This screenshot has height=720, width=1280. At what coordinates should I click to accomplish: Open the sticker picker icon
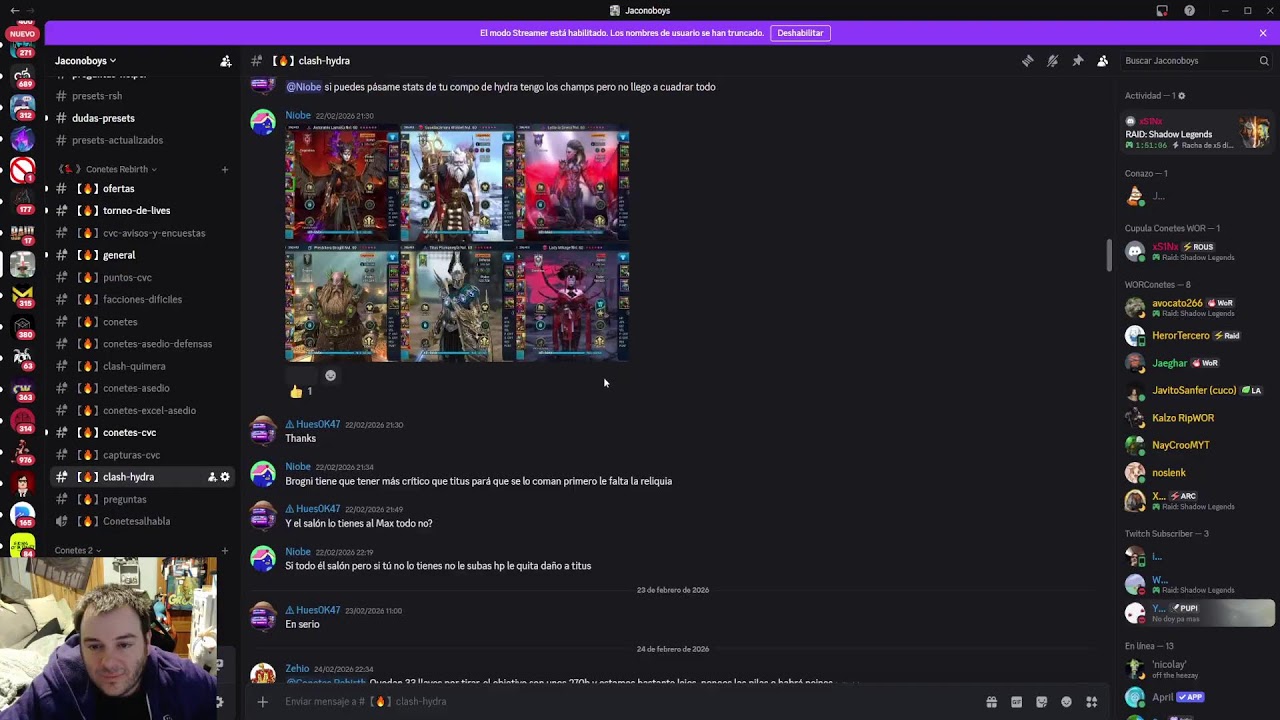pyautogui.click(x=1041, y=702)
